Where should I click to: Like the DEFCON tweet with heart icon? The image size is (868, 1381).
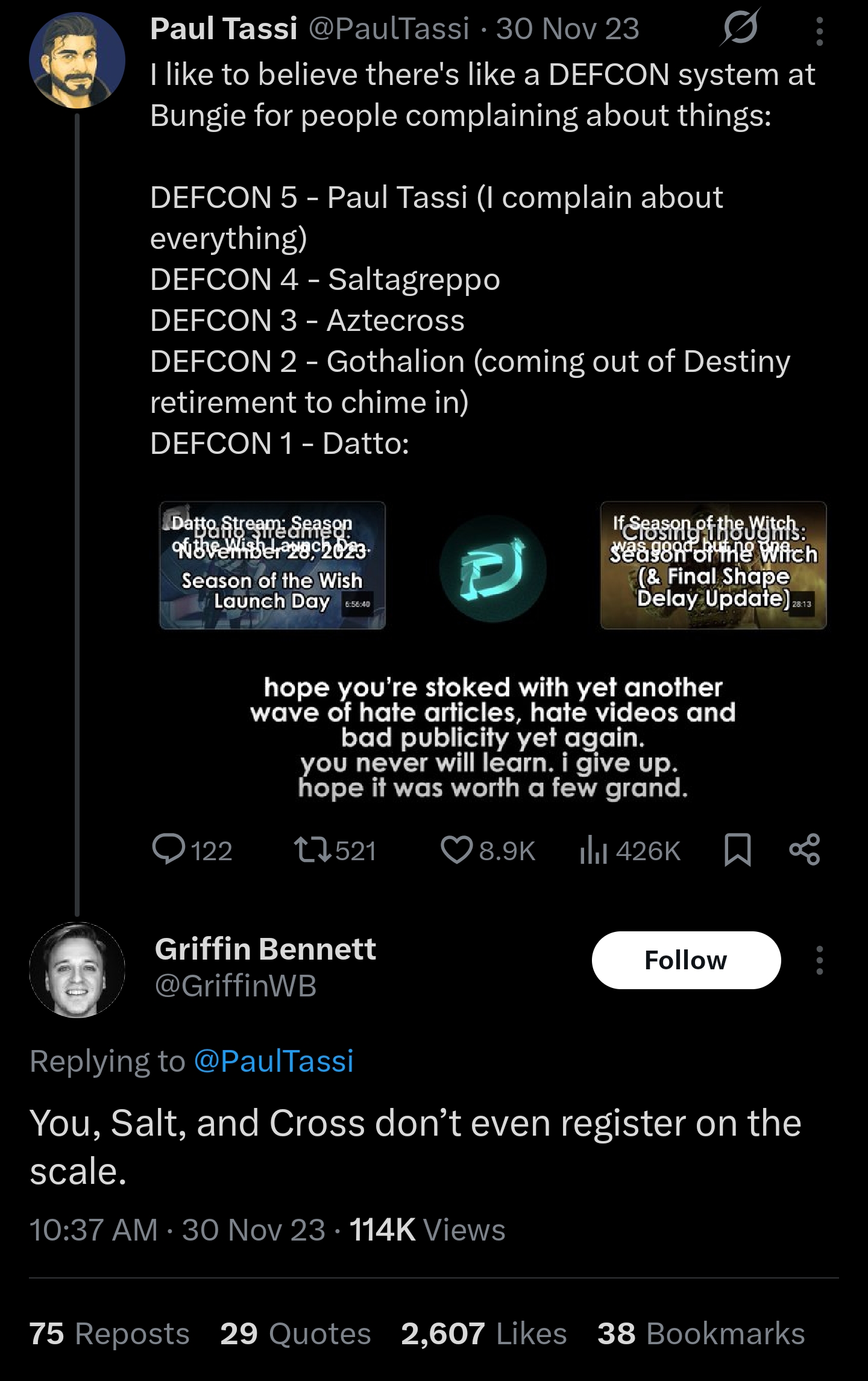(x=456, y=849)
